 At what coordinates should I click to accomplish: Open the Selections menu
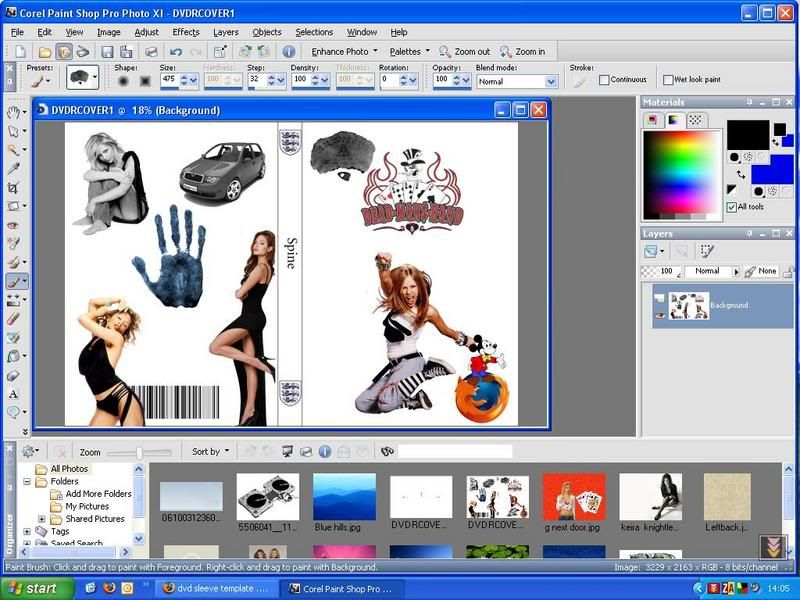(314, 32)
